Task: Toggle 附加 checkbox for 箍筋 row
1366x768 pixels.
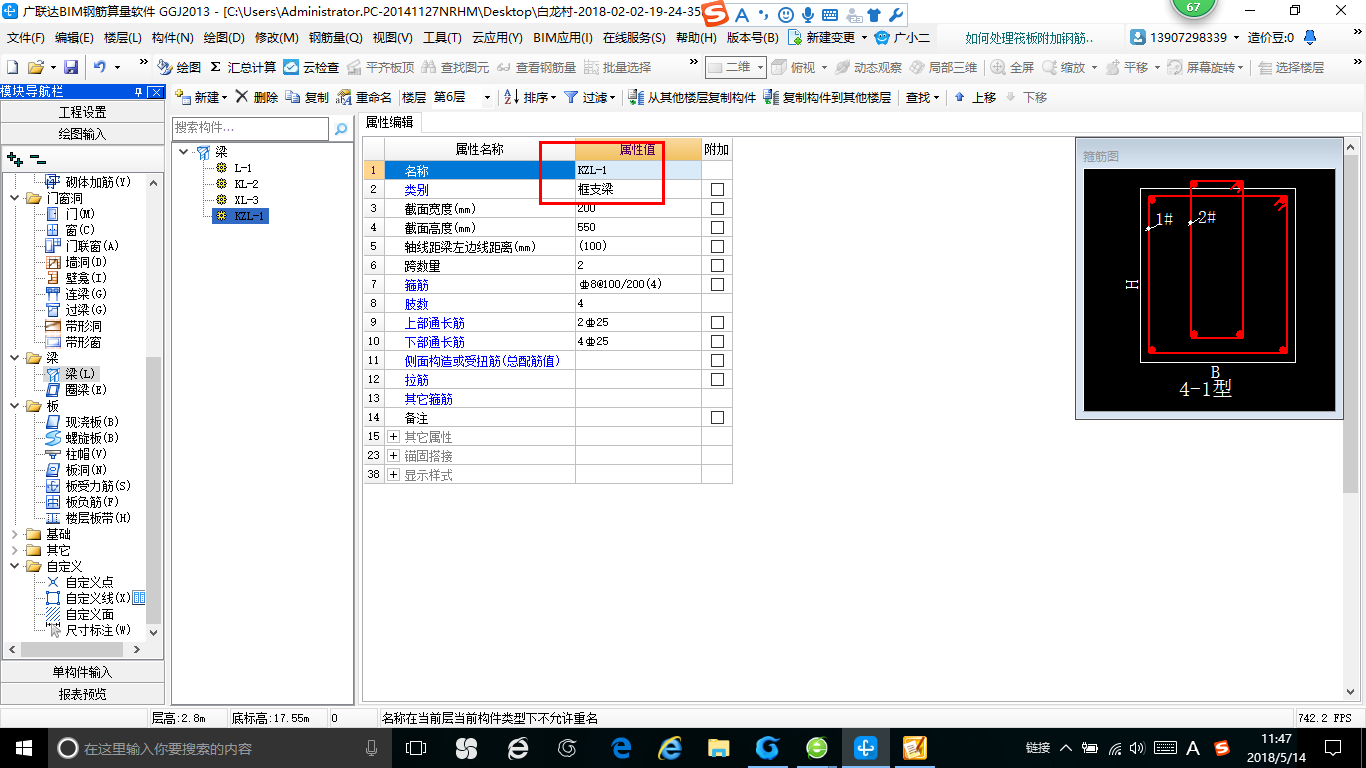Action: click(717, 285)
